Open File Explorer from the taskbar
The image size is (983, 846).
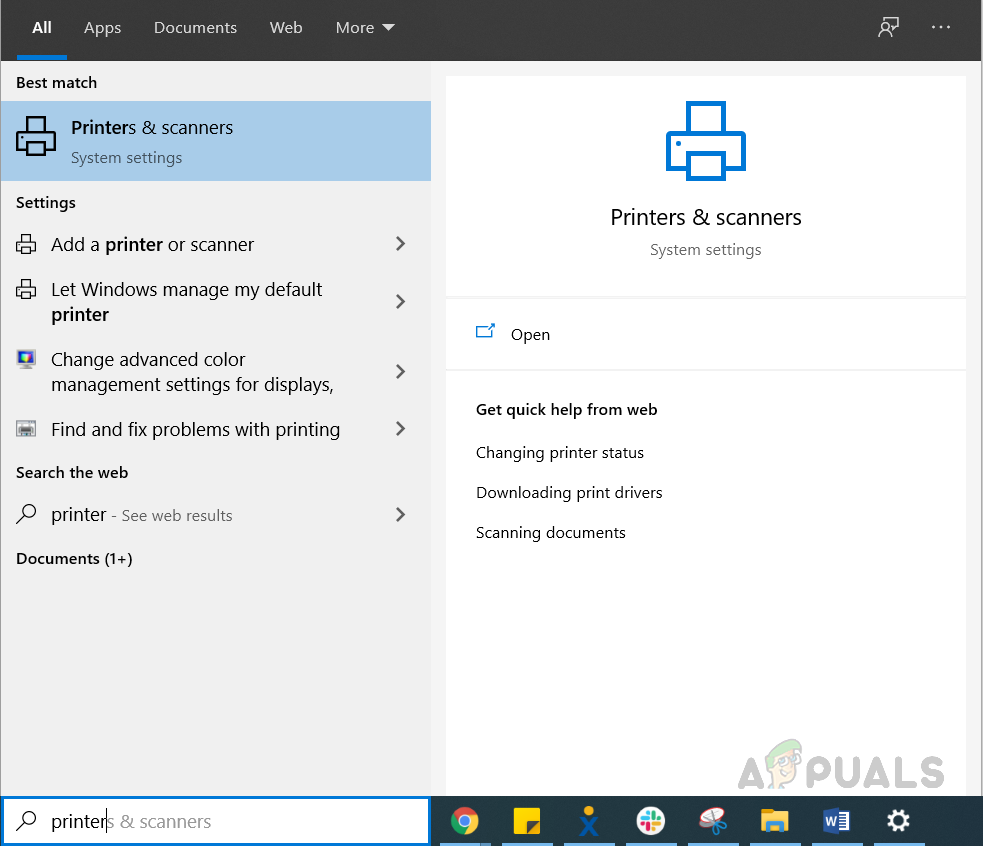tap(774, 821)
